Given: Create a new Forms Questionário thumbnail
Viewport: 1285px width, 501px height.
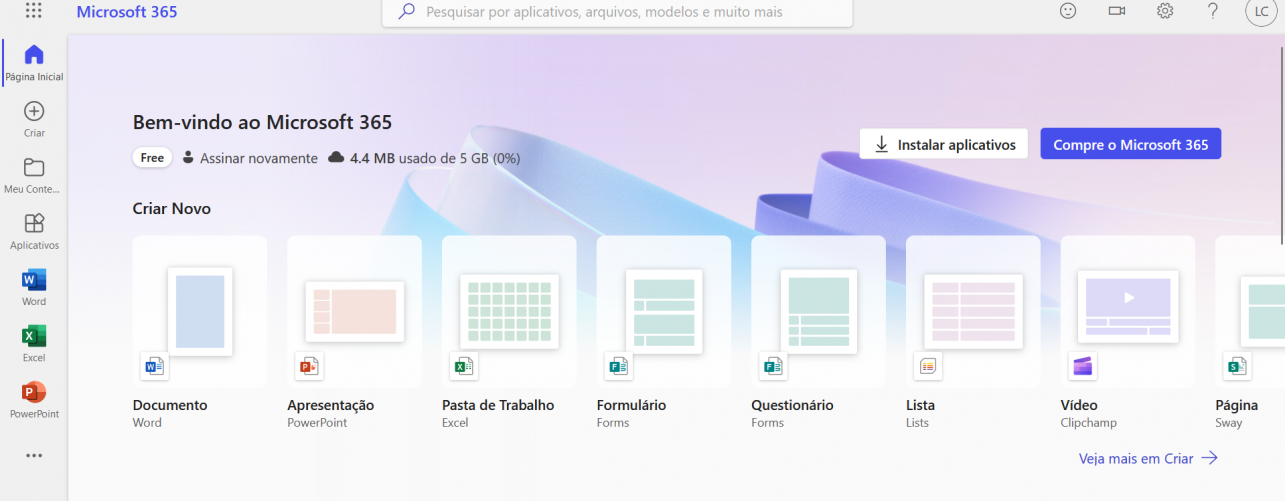Looking at the screenshot, I should [818, 312].
